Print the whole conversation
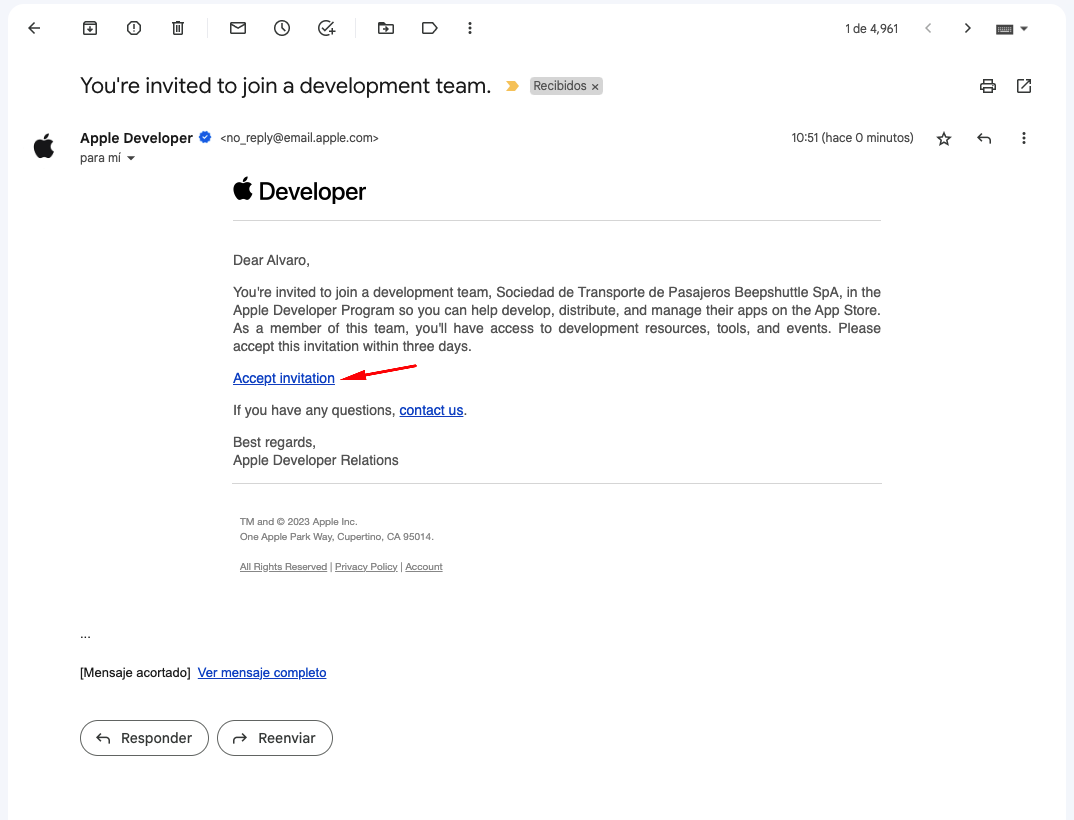1074x820 pixels. tap(987, 86)
